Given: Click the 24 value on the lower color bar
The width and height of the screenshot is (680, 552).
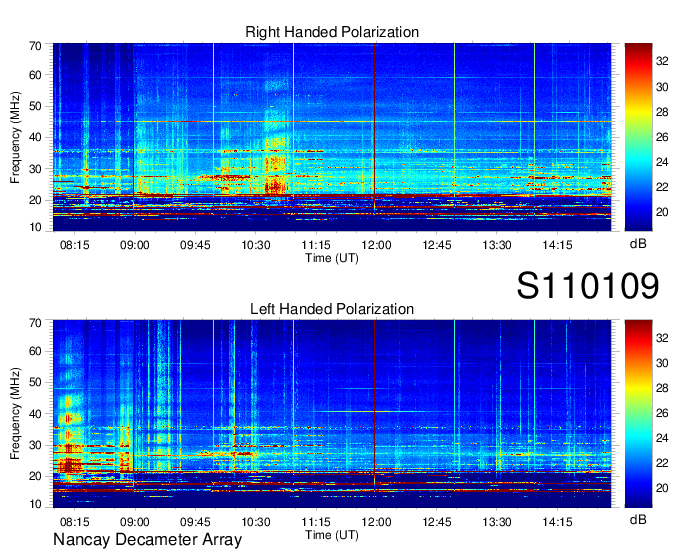Looking at the screenshot, I should click(x=662, y=438).
